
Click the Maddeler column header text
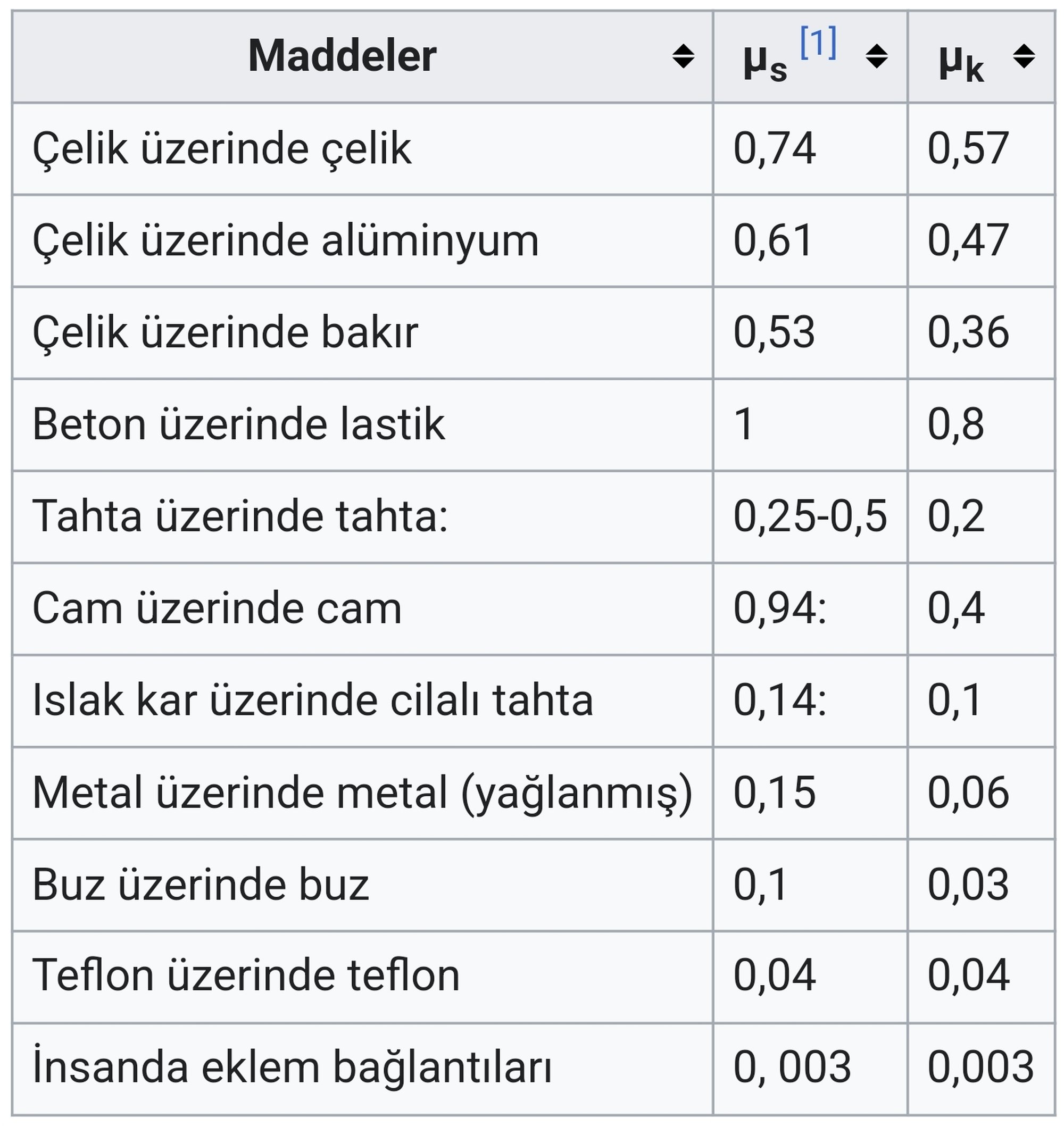pos(342,57)
